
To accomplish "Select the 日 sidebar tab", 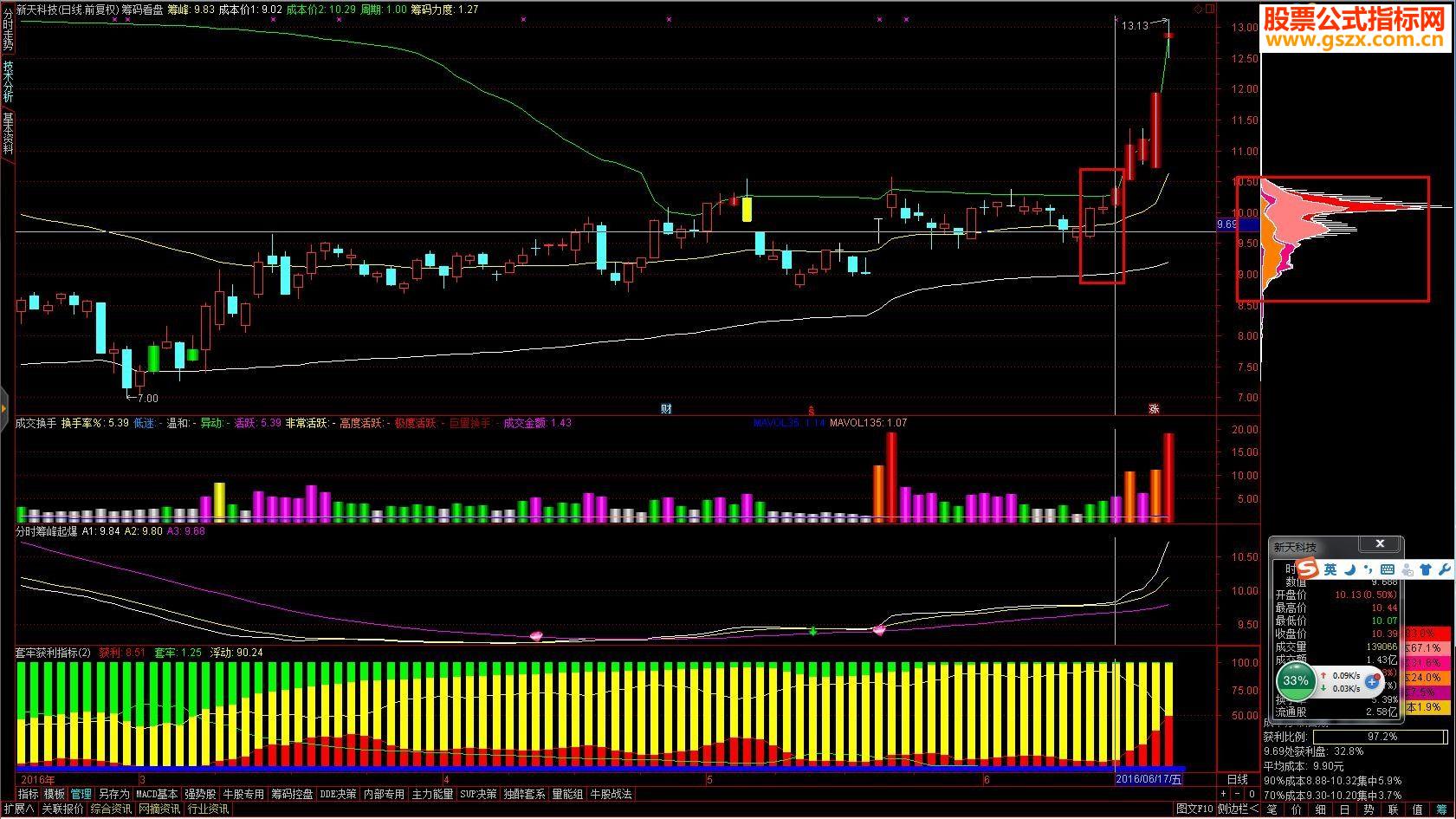I will point(1344,809).
